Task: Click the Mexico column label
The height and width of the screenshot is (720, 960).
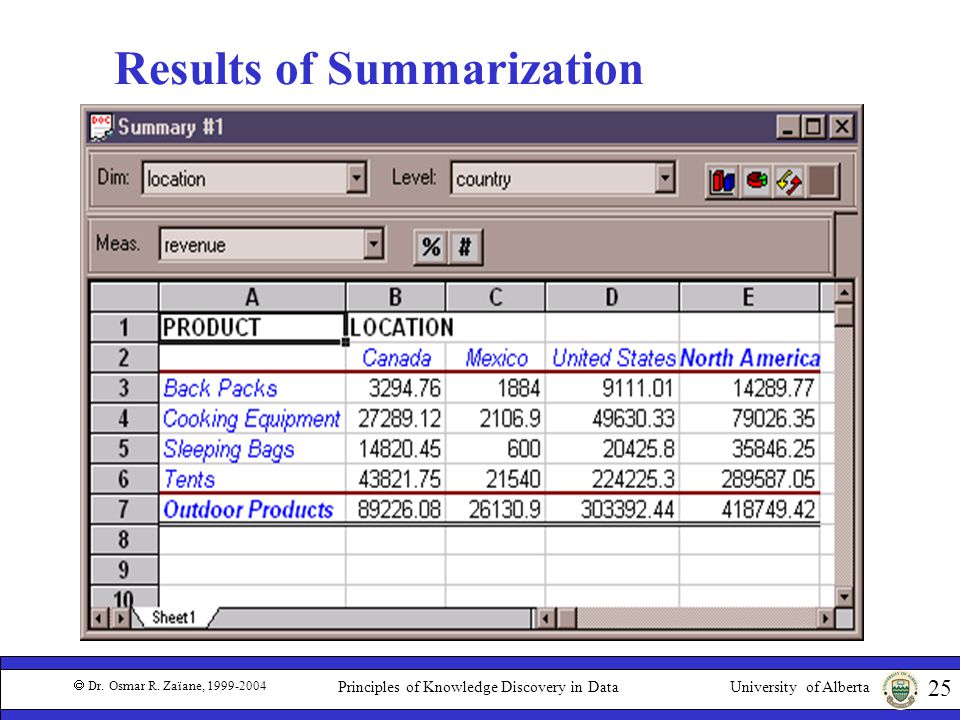Action: click(497, 358)
